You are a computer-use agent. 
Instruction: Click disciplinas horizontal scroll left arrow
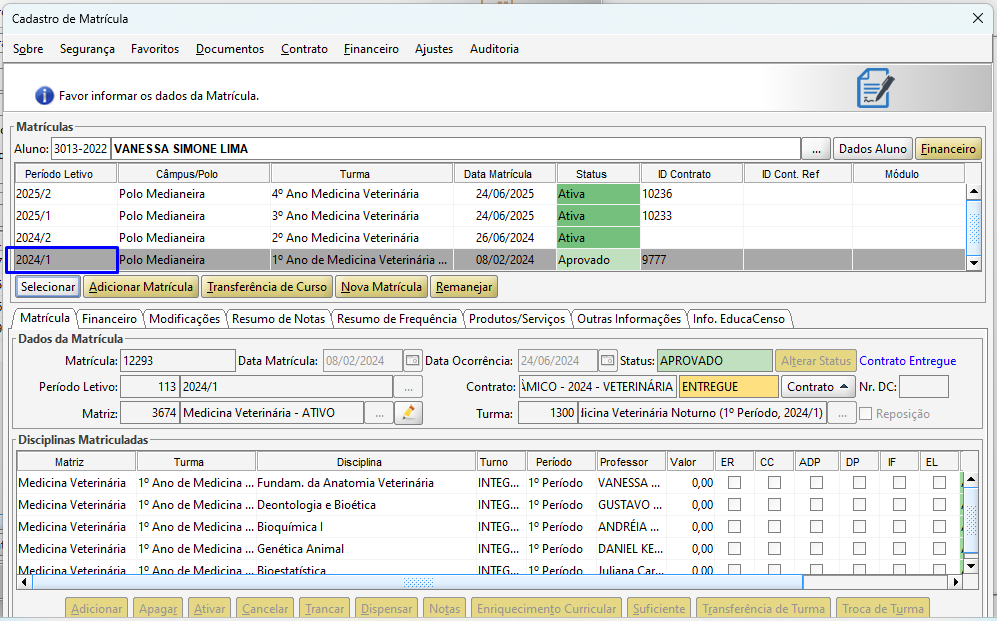point(24,582)
